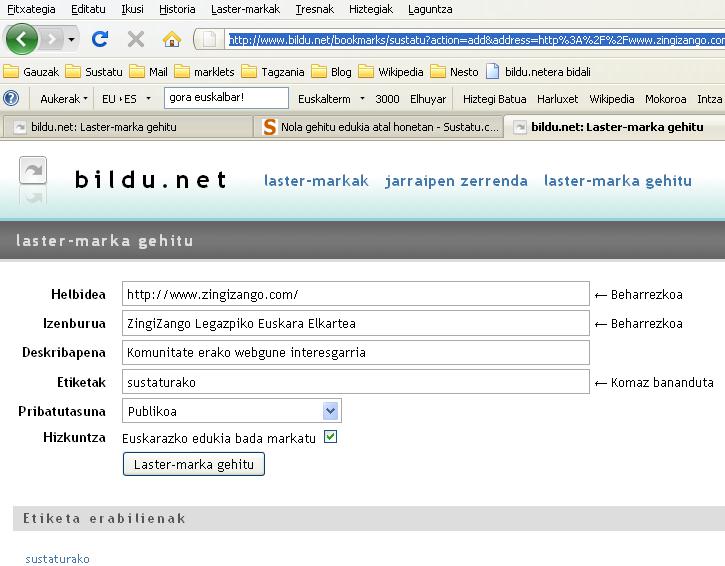Open the Sustatu bookmarks folder

click(94, 72)
